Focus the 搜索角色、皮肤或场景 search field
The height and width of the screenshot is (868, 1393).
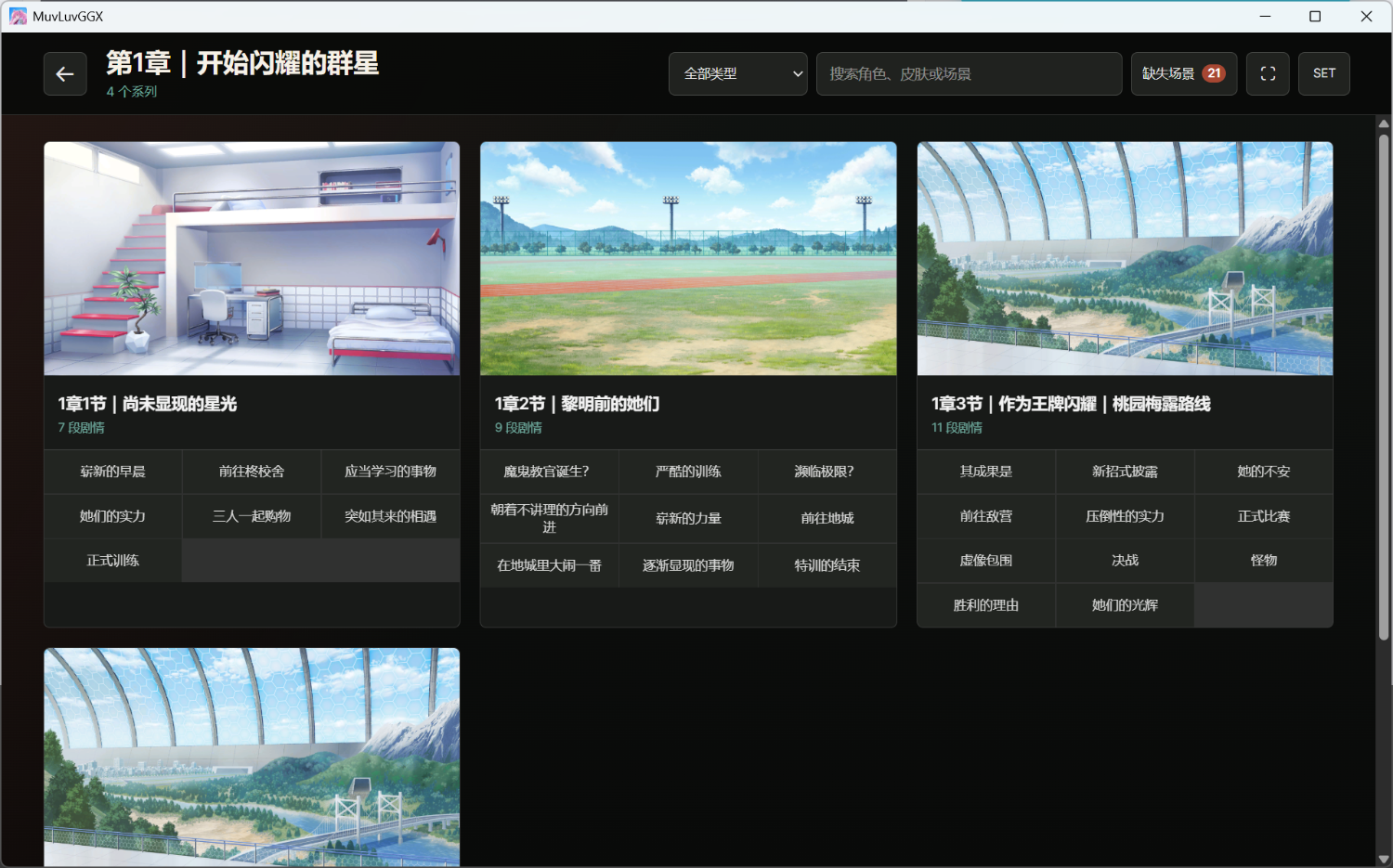pos(970,73)
